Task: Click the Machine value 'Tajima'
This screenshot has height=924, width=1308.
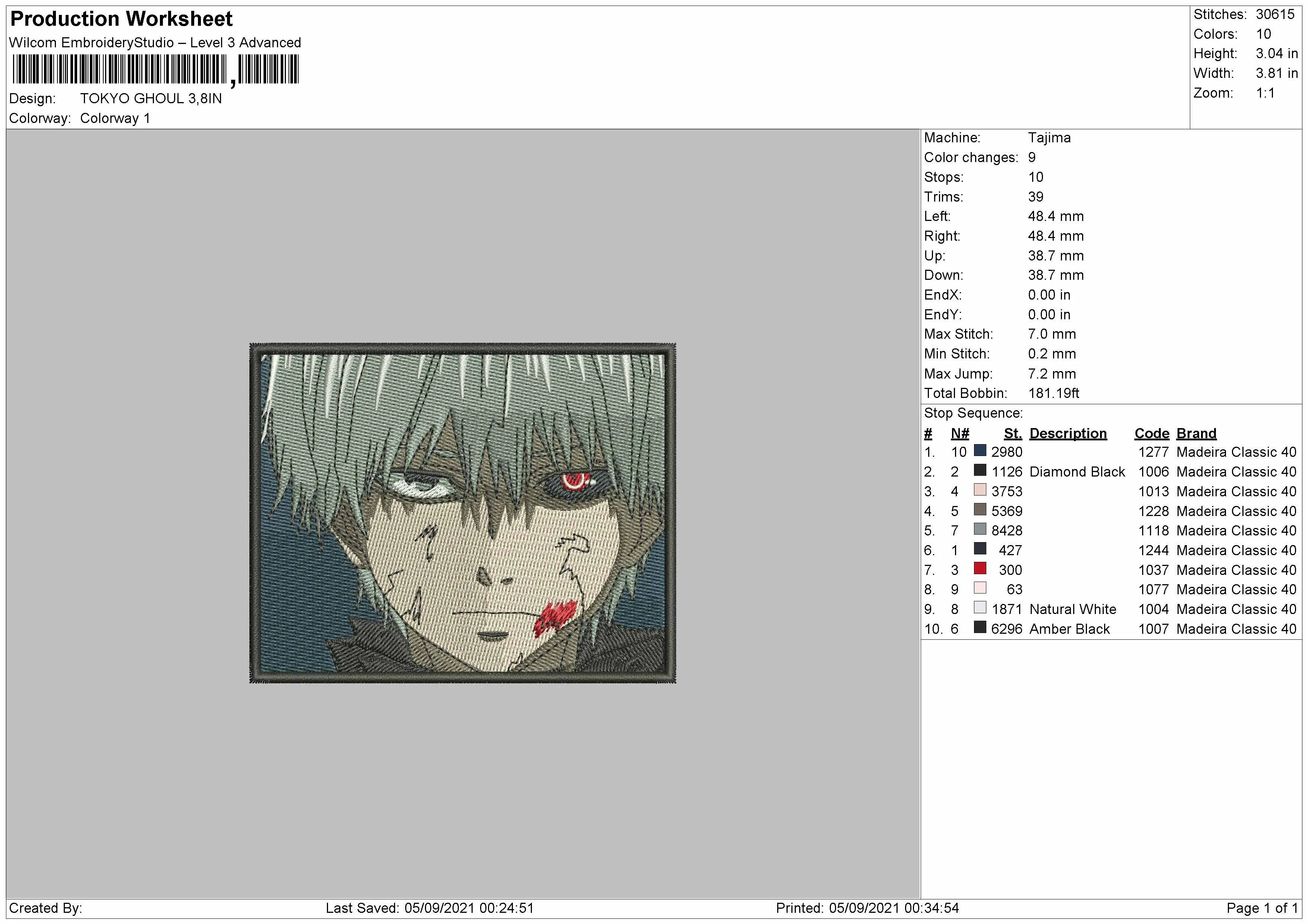Action: click(x=1049, y=138)
